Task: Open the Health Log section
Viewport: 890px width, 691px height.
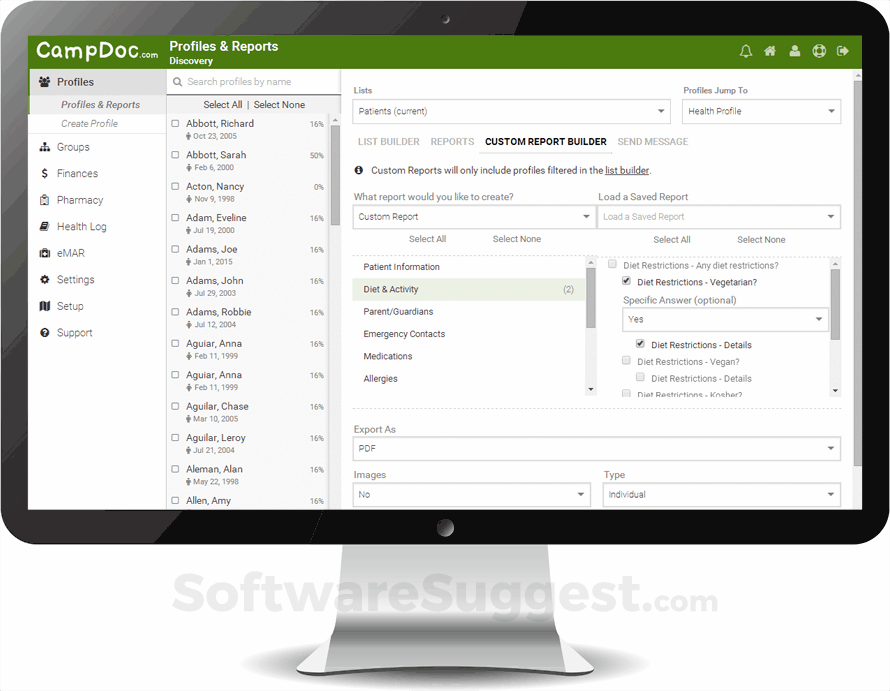Action: click(x=80, y=226)
